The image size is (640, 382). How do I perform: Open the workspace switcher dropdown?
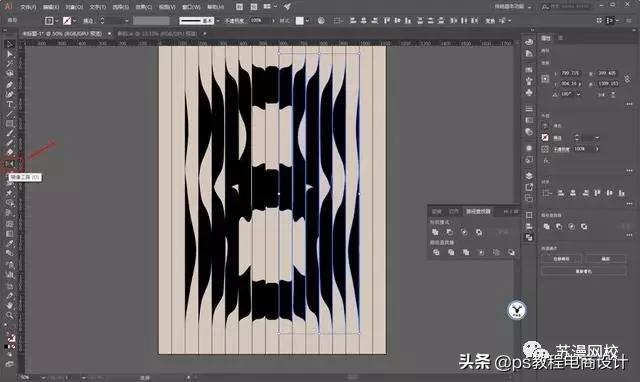[x=513, y=7]
